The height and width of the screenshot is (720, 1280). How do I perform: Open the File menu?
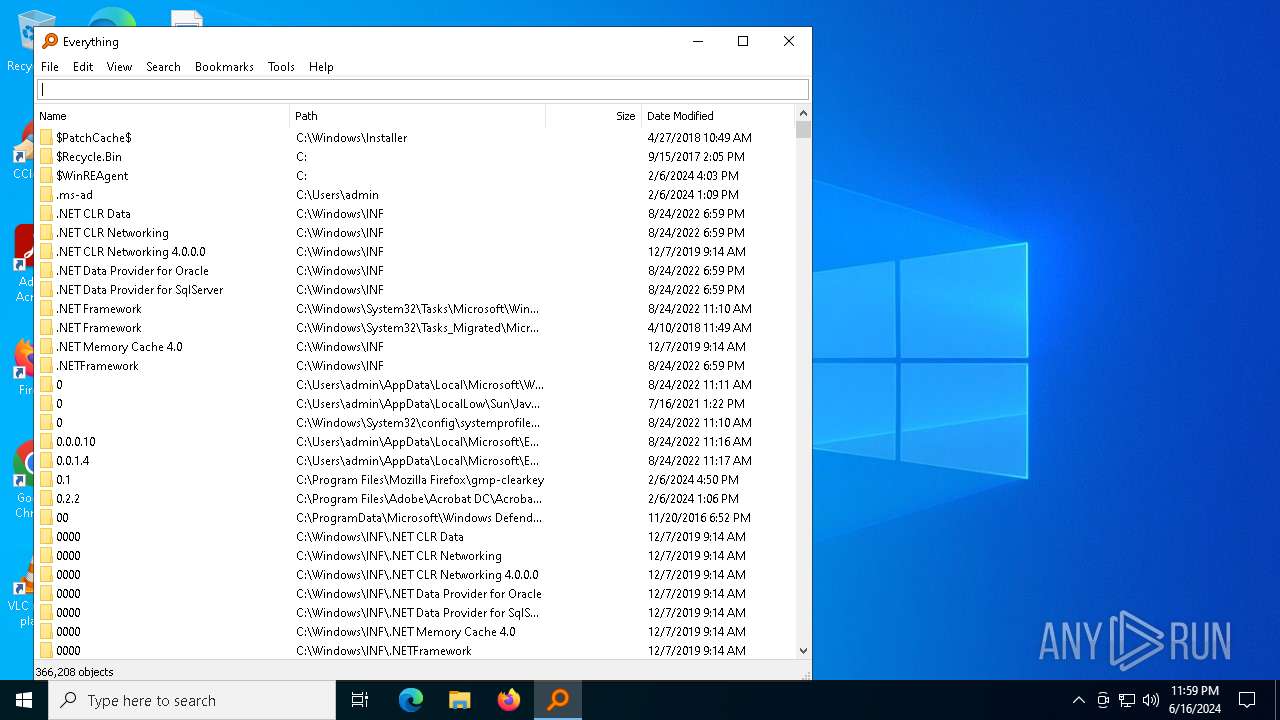coord(50,67)
